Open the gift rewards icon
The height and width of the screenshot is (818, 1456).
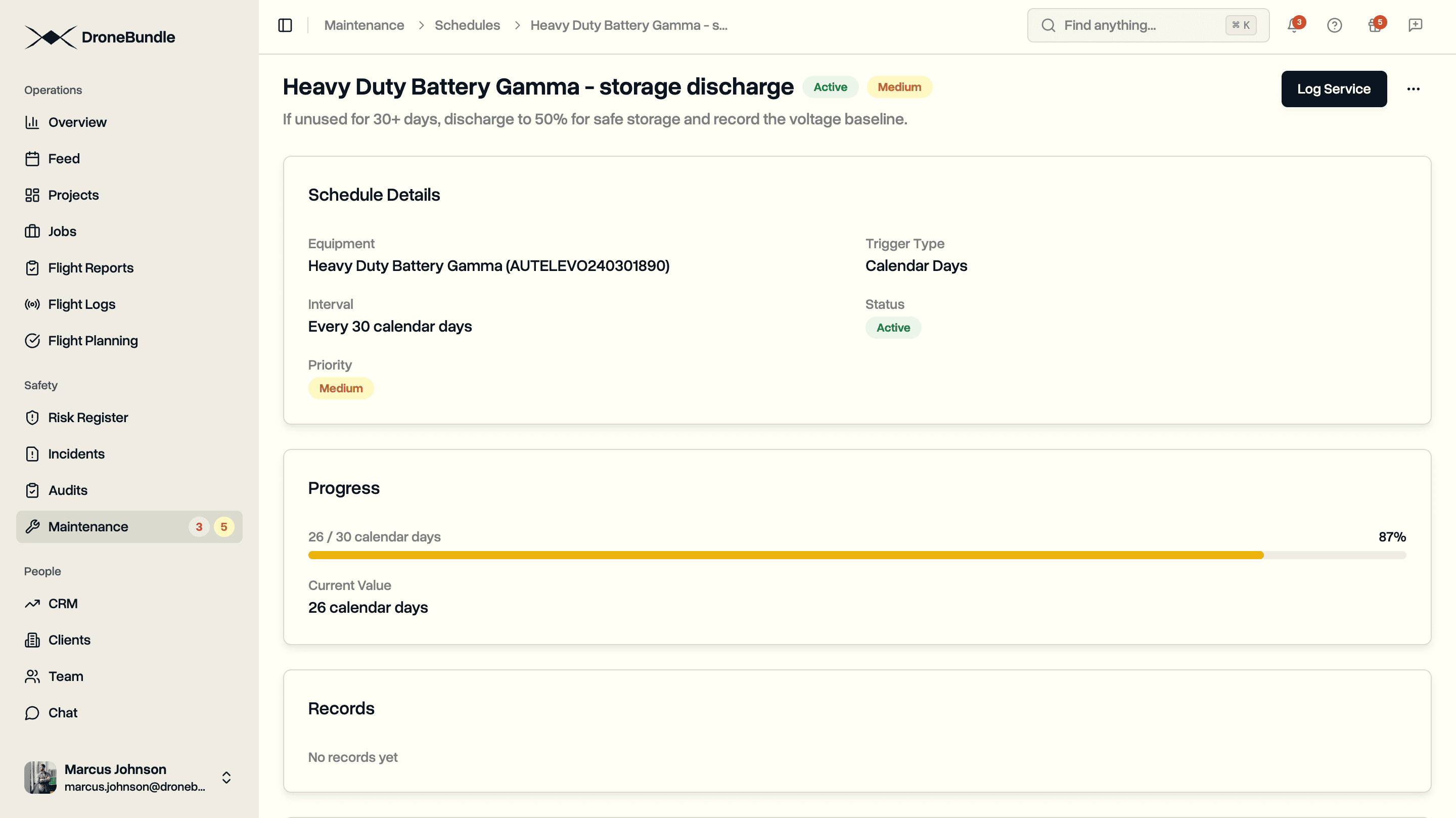(1375, 25)
